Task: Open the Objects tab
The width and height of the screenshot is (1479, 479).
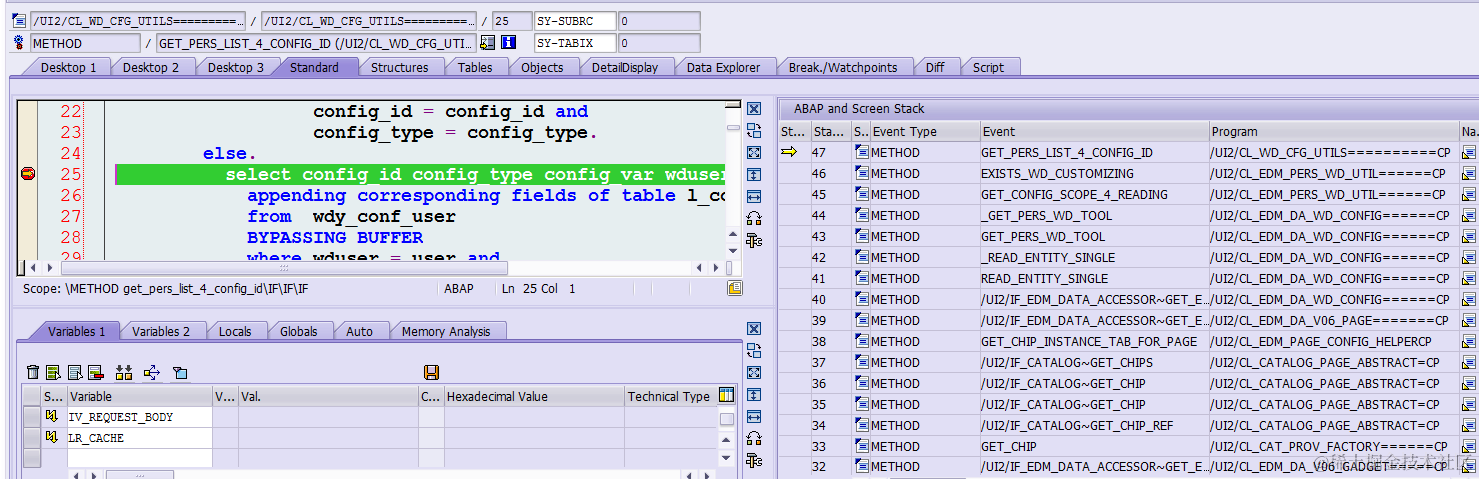Action: [x=542, y=67]
